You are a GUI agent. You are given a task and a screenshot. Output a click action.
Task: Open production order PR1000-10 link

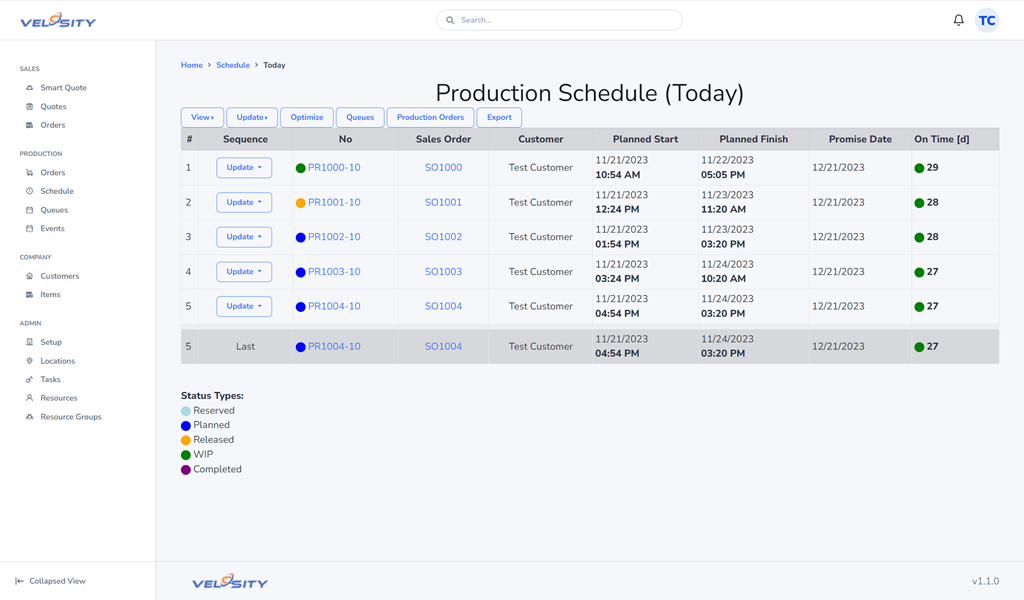[x=334, y=168]
